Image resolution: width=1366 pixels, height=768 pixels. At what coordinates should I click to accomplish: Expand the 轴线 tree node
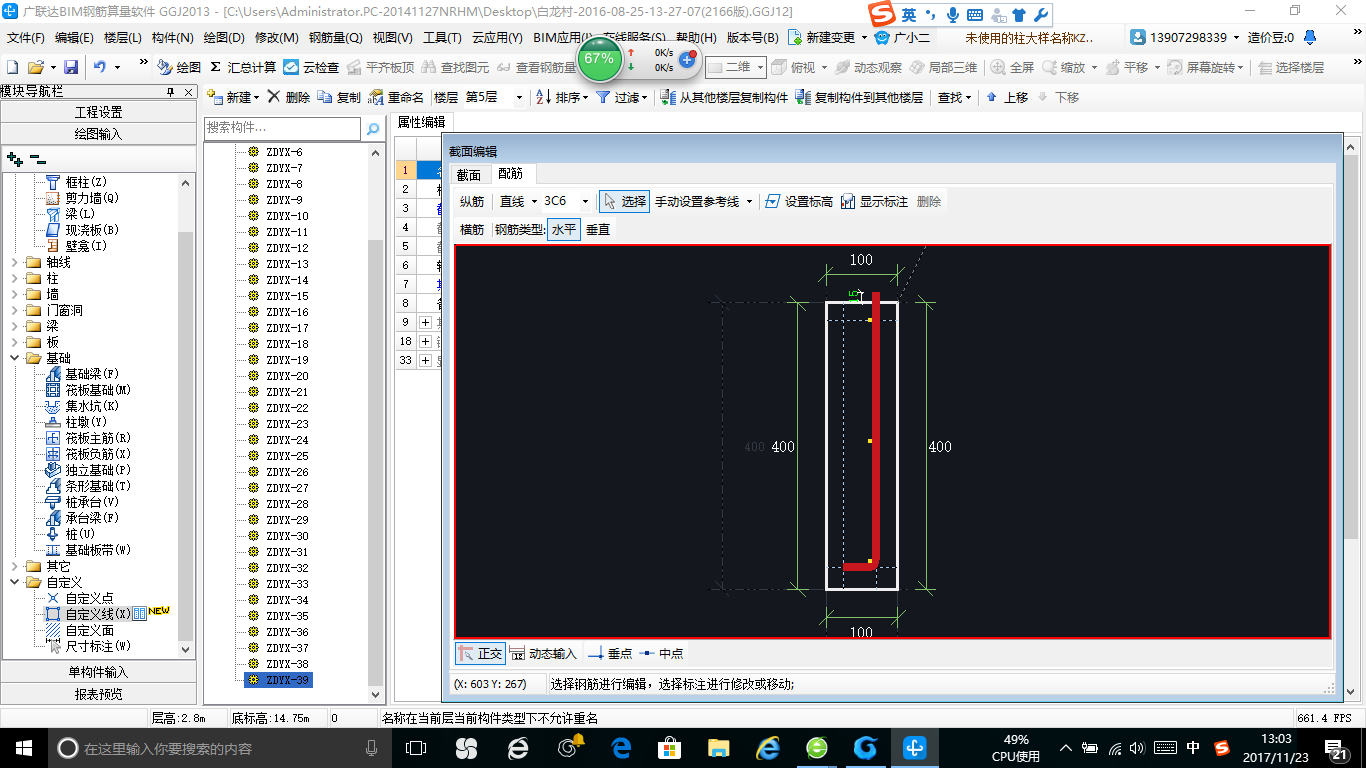(x=14, y=262)
